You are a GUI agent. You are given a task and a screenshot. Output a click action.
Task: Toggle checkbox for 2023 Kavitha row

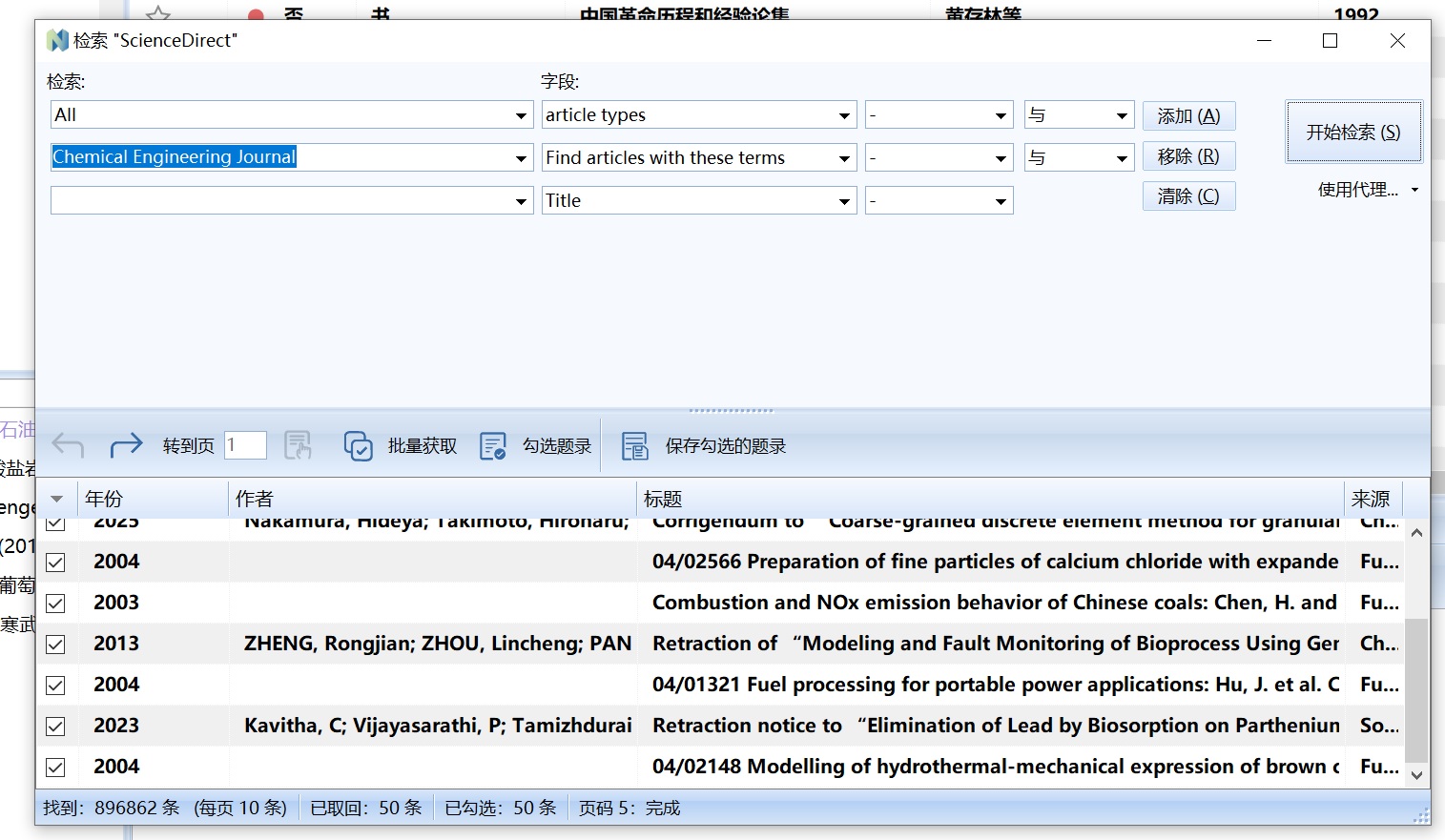pyautogui.click(x=56, y=727)
